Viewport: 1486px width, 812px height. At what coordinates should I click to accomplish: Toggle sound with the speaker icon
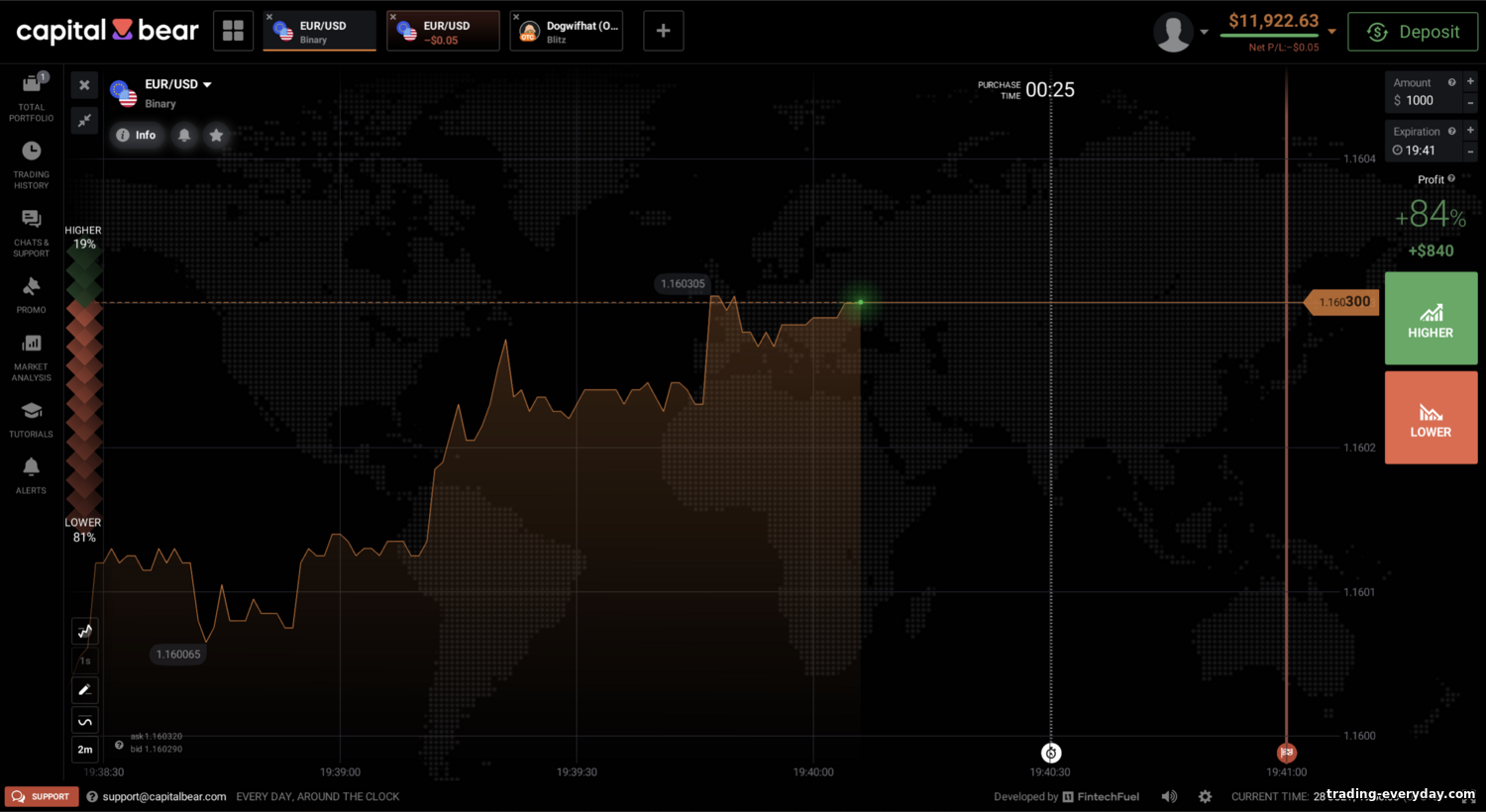pyautogui.click(x=1169, y=796)
